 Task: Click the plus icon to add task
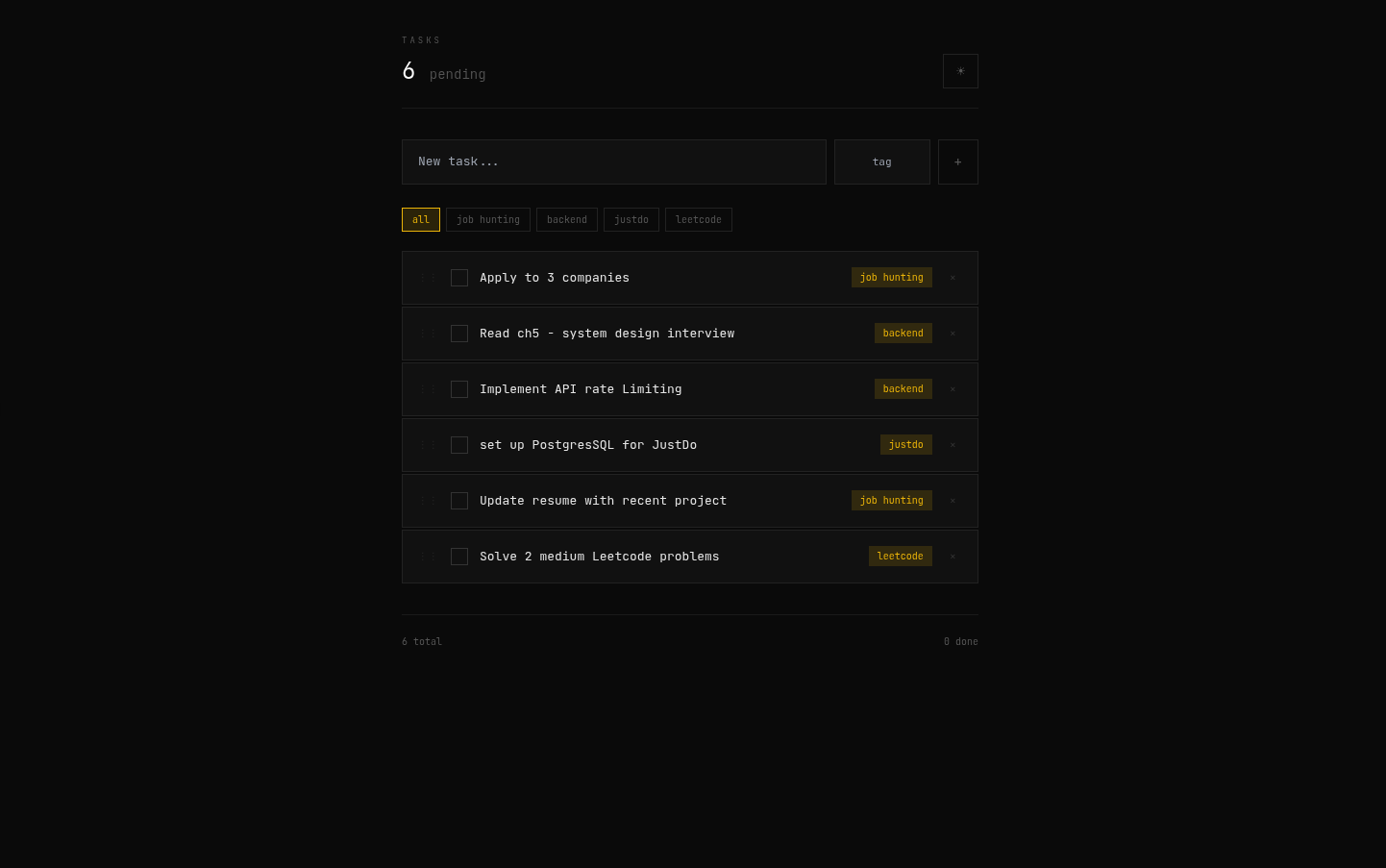point(957,162)
